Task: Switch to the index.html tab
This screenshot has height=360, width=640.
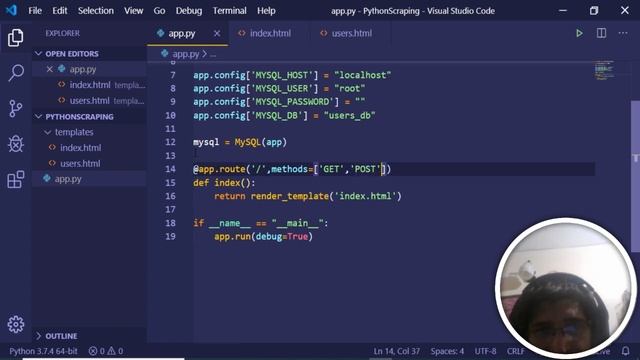Action: (x=270, y=33)
